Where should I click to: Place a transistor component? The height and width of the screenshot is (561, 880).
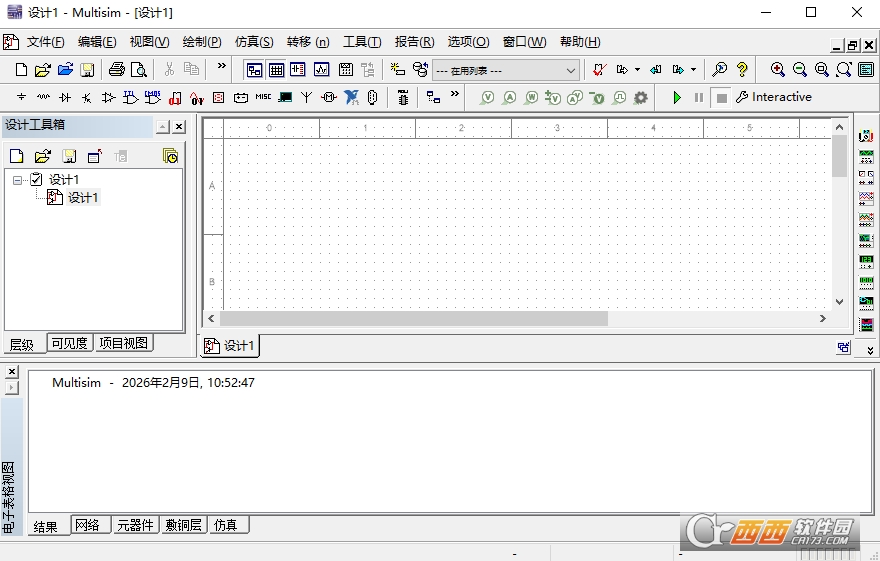86,97
